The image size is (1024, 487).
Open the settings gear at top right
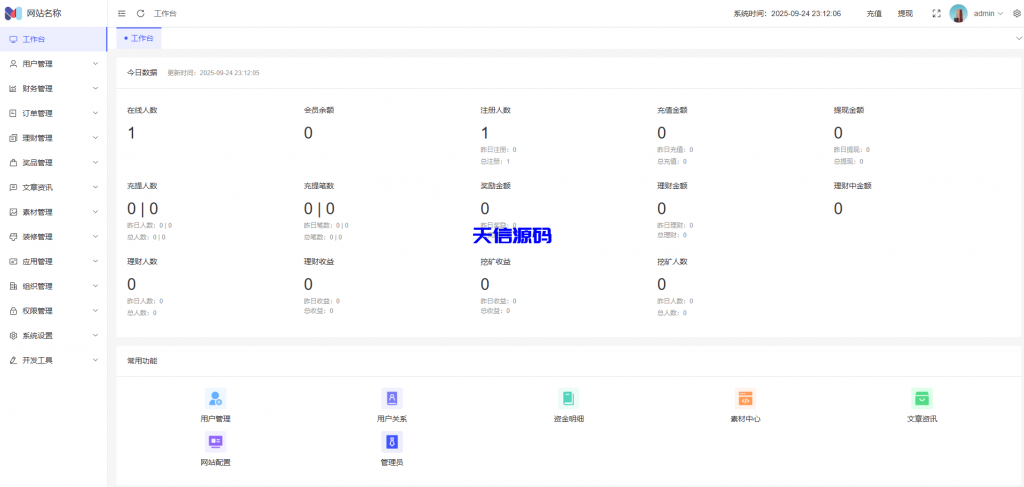tap(1017, 14)
